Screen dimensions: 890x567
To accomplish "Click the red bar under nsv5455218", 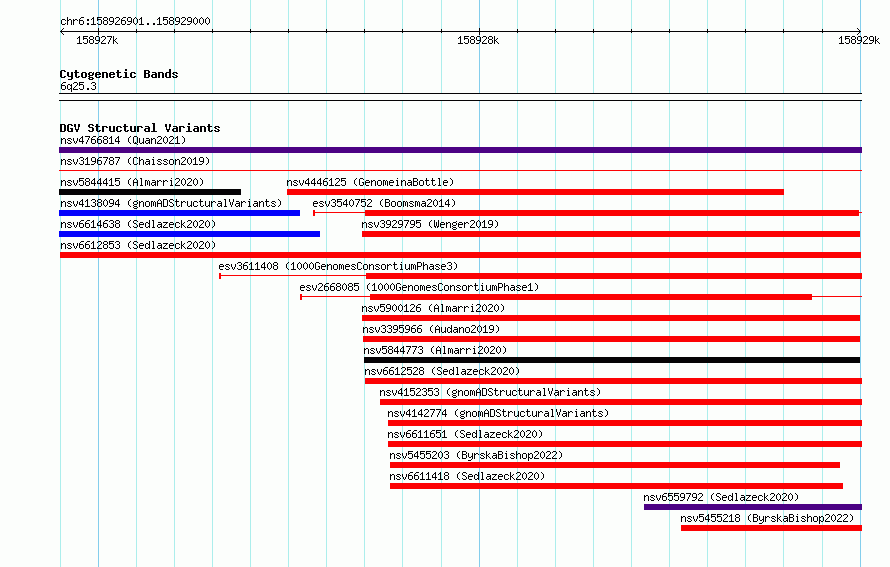I will [x=771, y=528].
